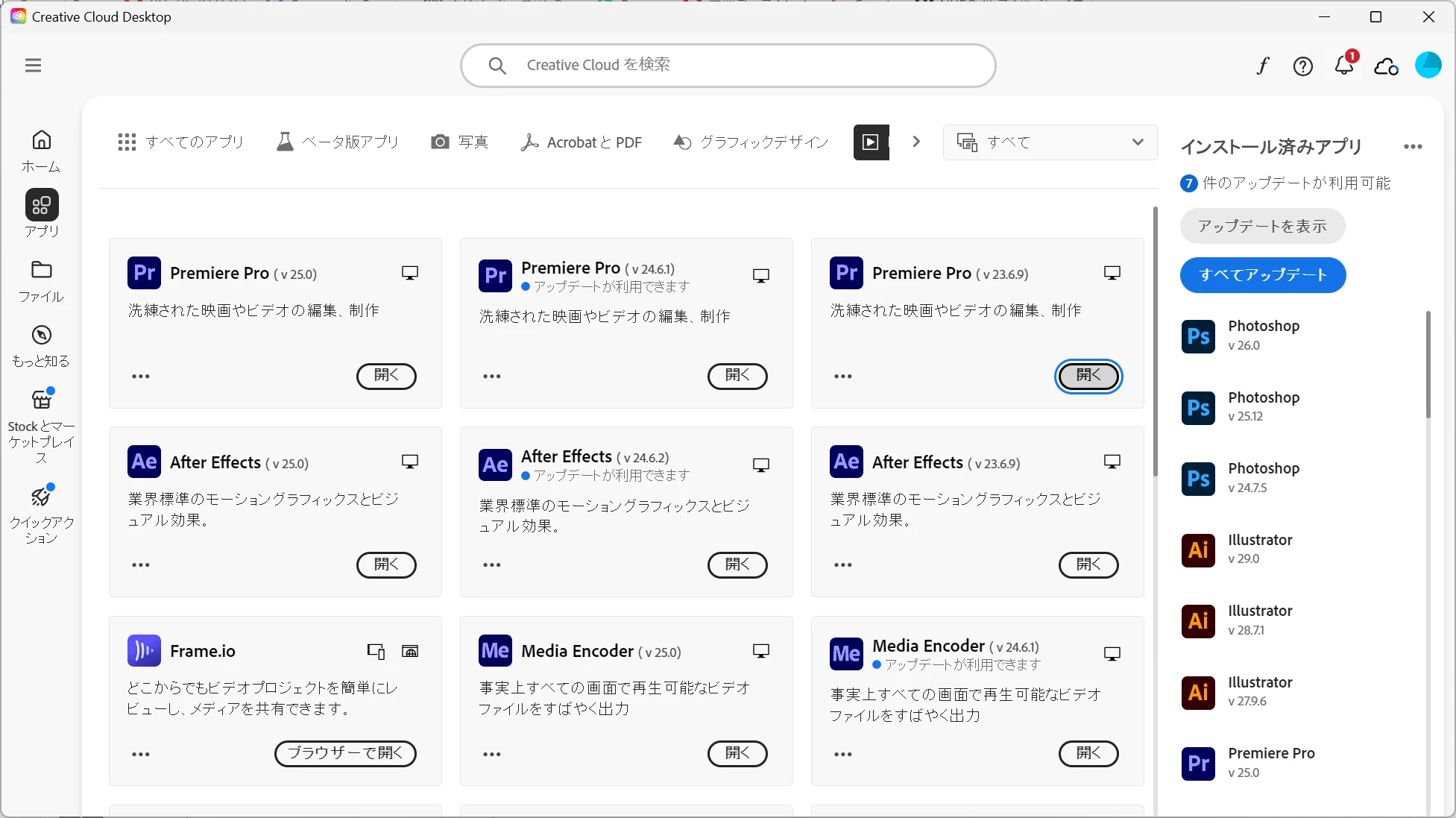Click the cloud sync status icon
1456x818 pixels.
pos(1386,66)
